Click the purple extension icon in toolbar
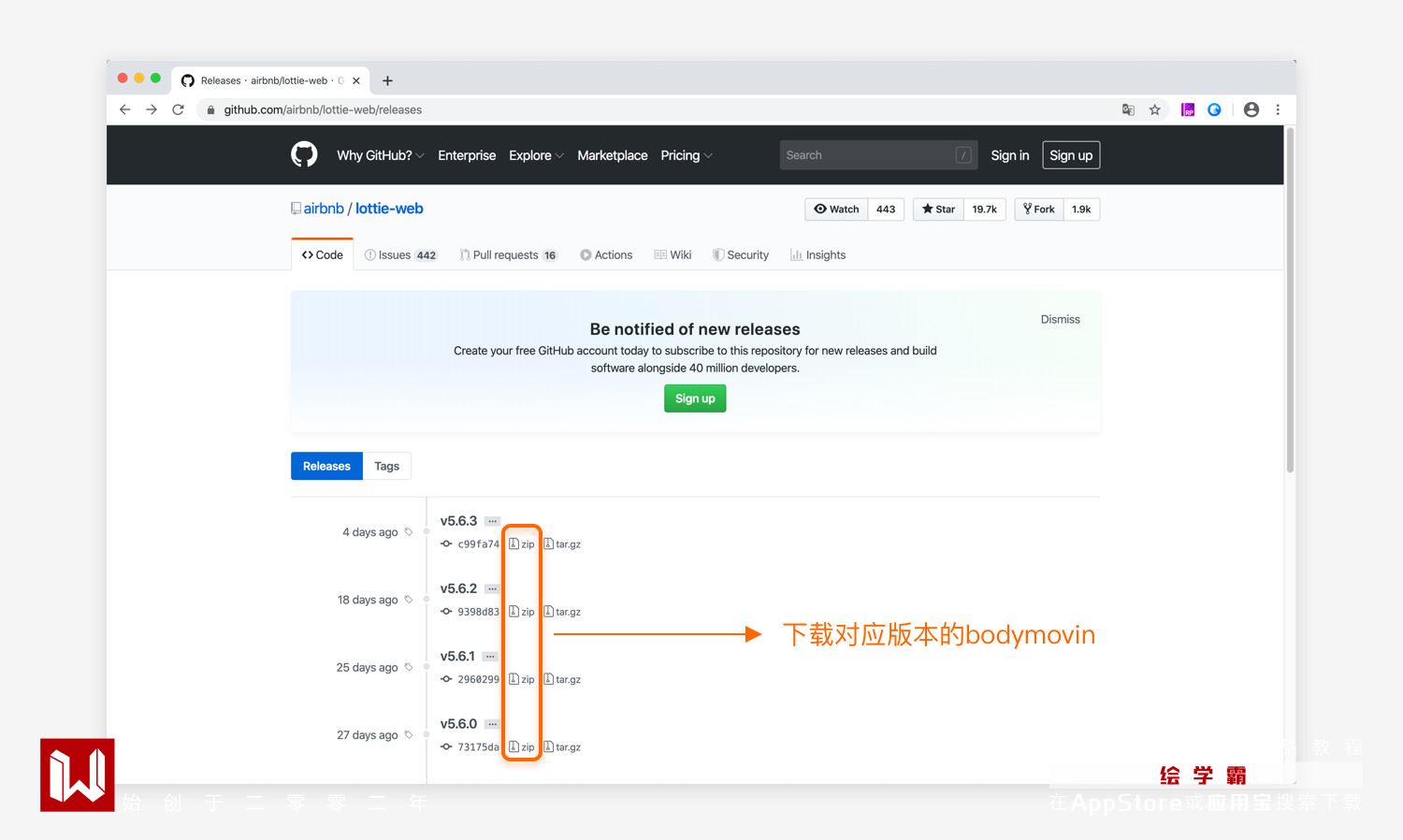The image size is (1403, 840). (1188, 109)
